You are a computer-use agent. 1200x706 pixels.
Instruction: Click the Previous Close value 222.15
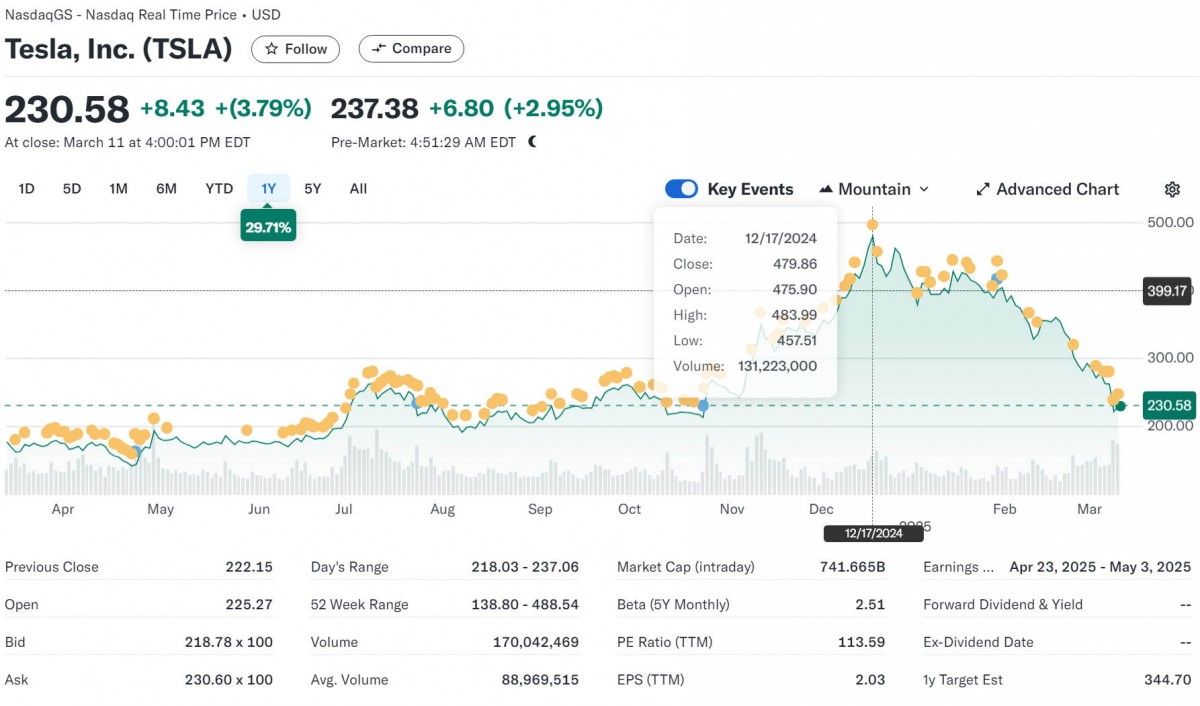[249, 567]
